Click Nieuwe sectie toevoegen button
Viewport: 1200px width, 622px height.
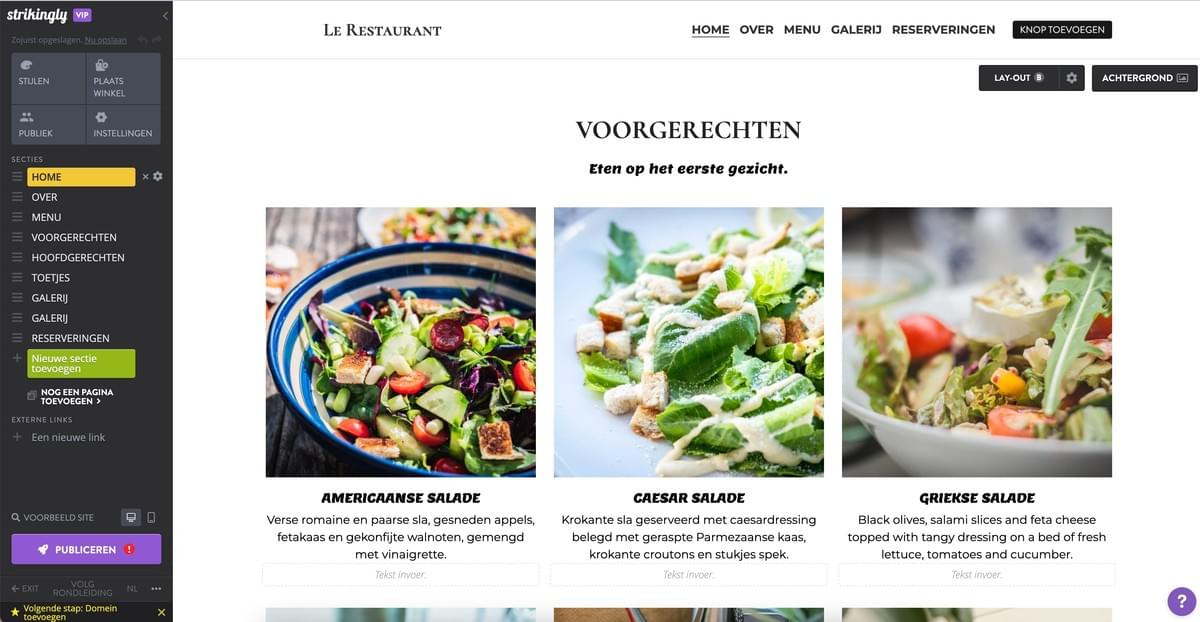(x=81, y=363)
